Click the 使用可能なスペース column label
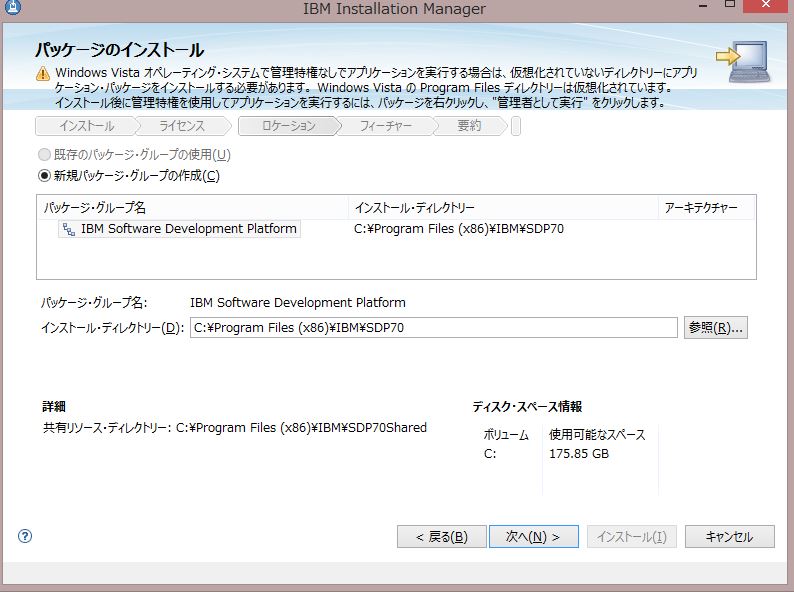The width and height of the screenshot is (794, 592). 598,435
